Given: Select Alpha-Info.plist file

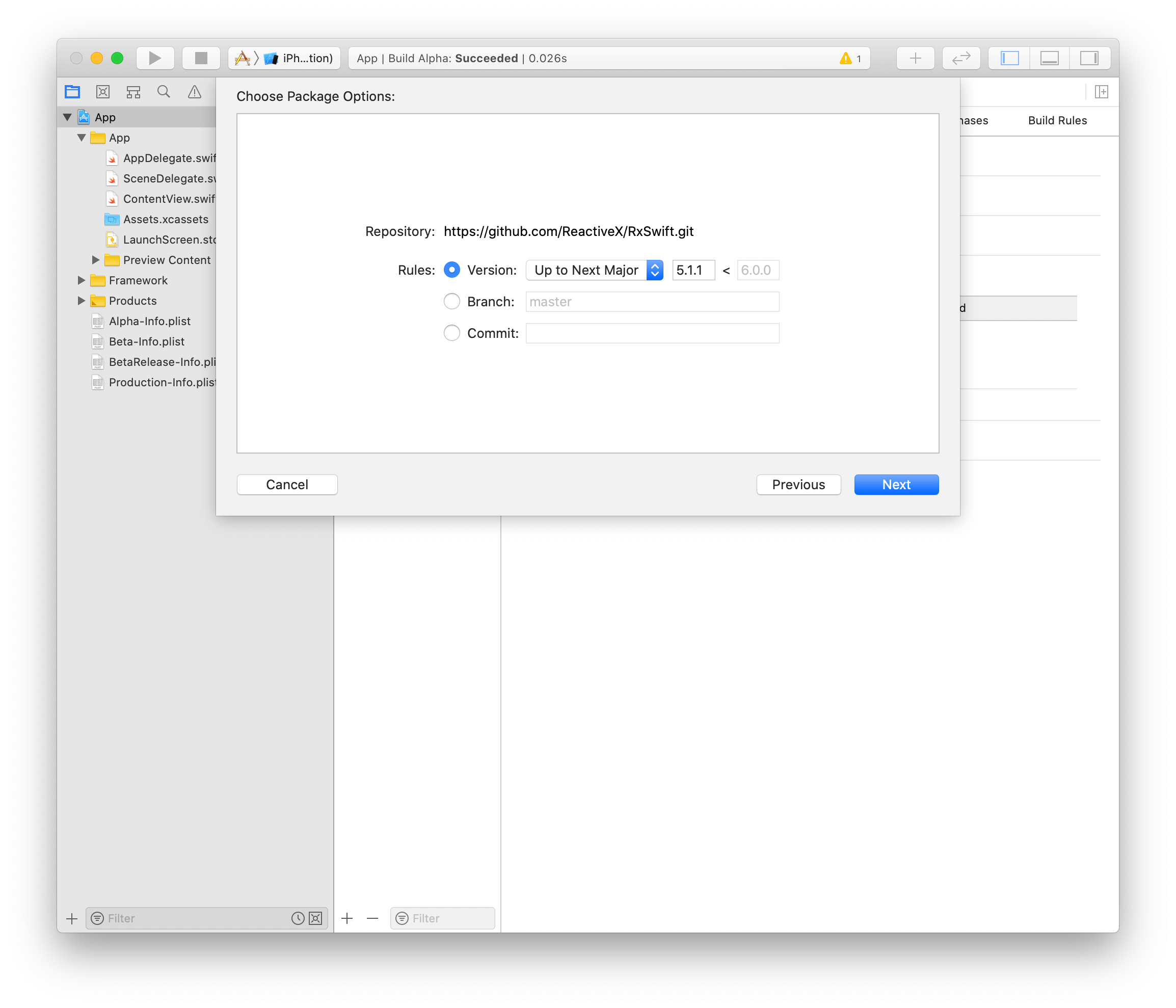Looking at the screenshot, I should pos(141,321).
